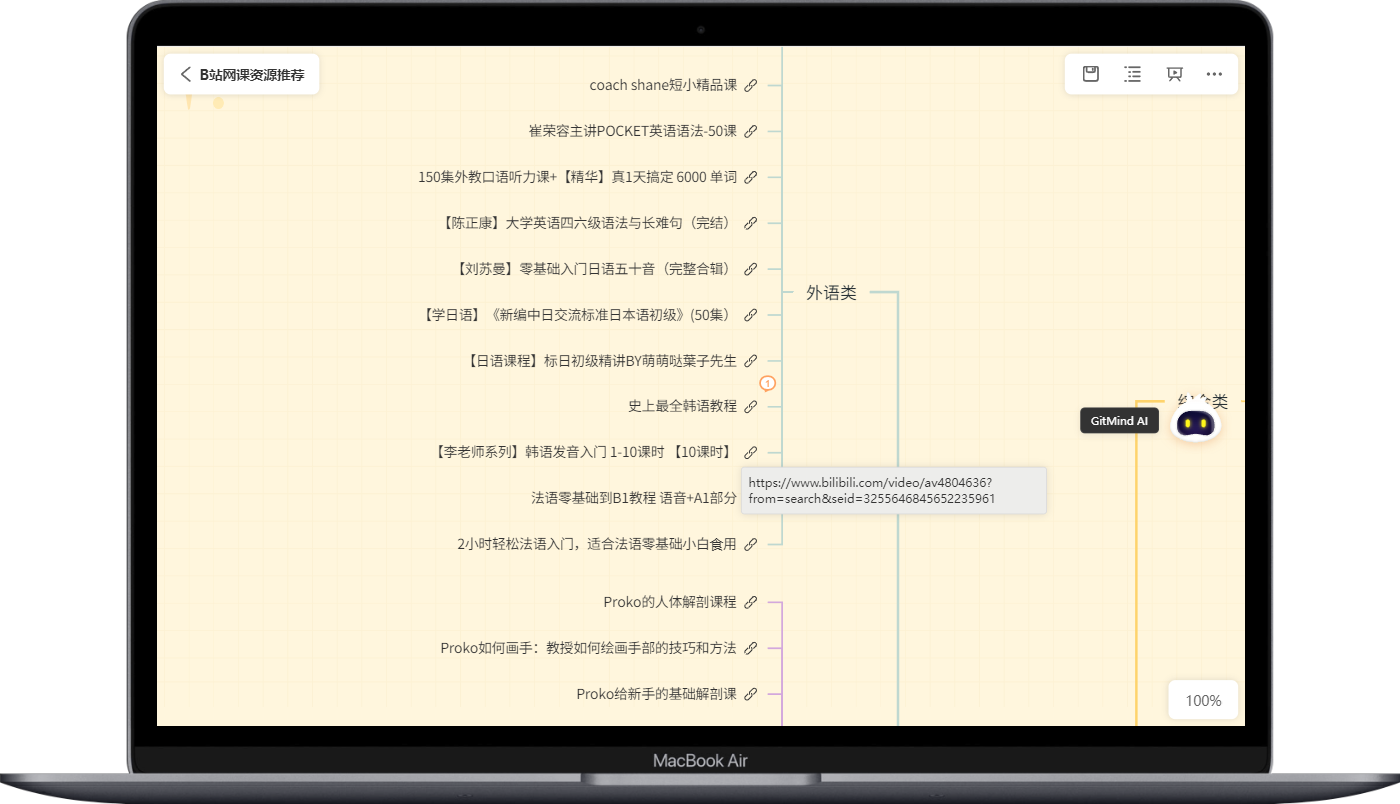Open the more options ellipsis menu
Screen dimensions: 1400x804
point(1214,74)
